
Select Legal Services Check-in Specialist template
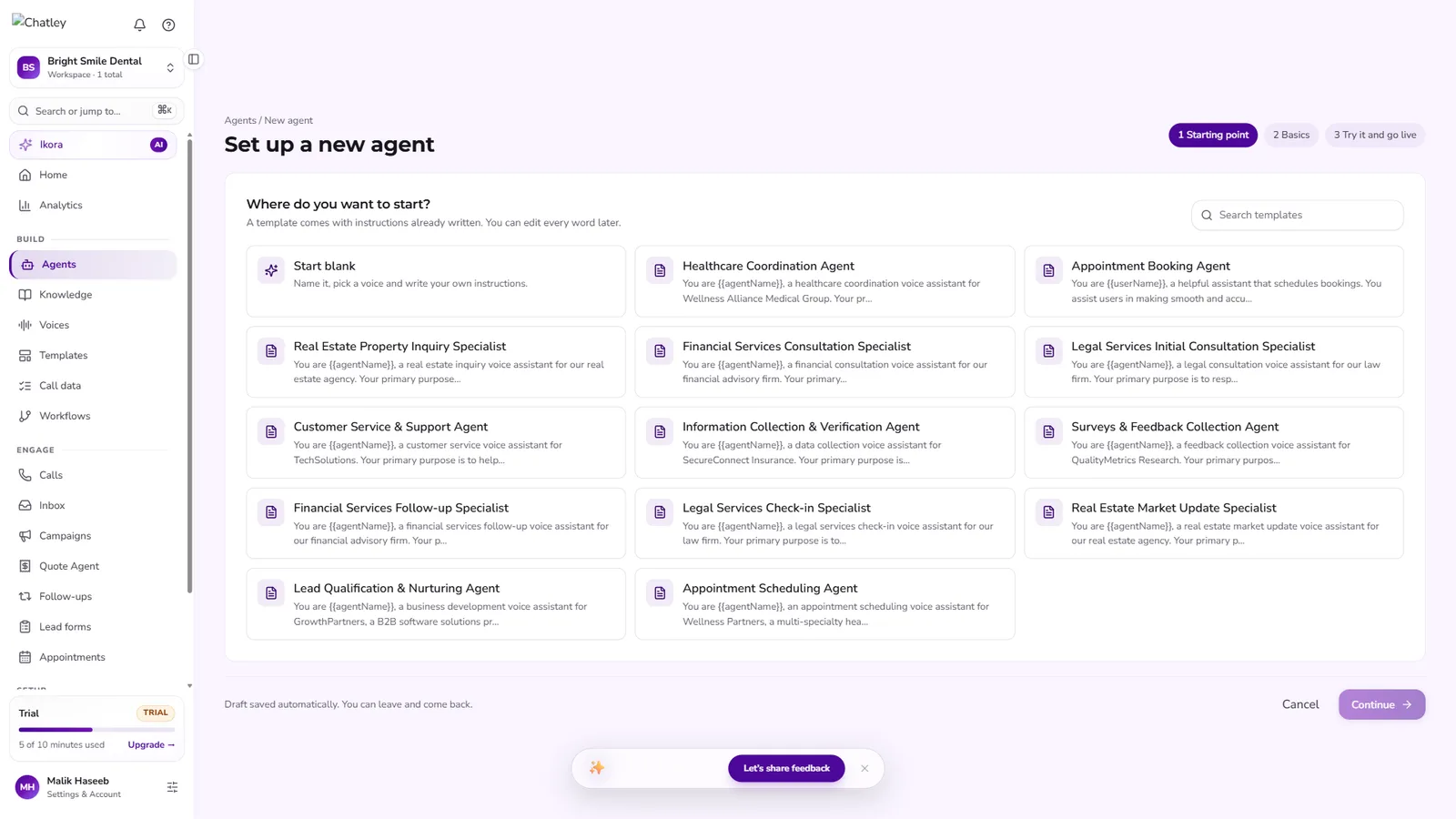[824, 523]
